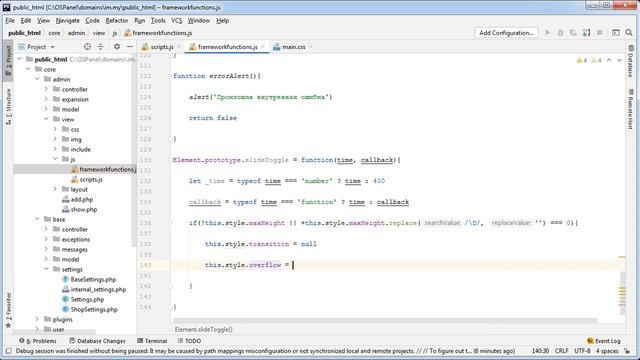The height and width of the screenshot is (360, 640).
Task: Expand the css folder
Action: click(55, 129)
